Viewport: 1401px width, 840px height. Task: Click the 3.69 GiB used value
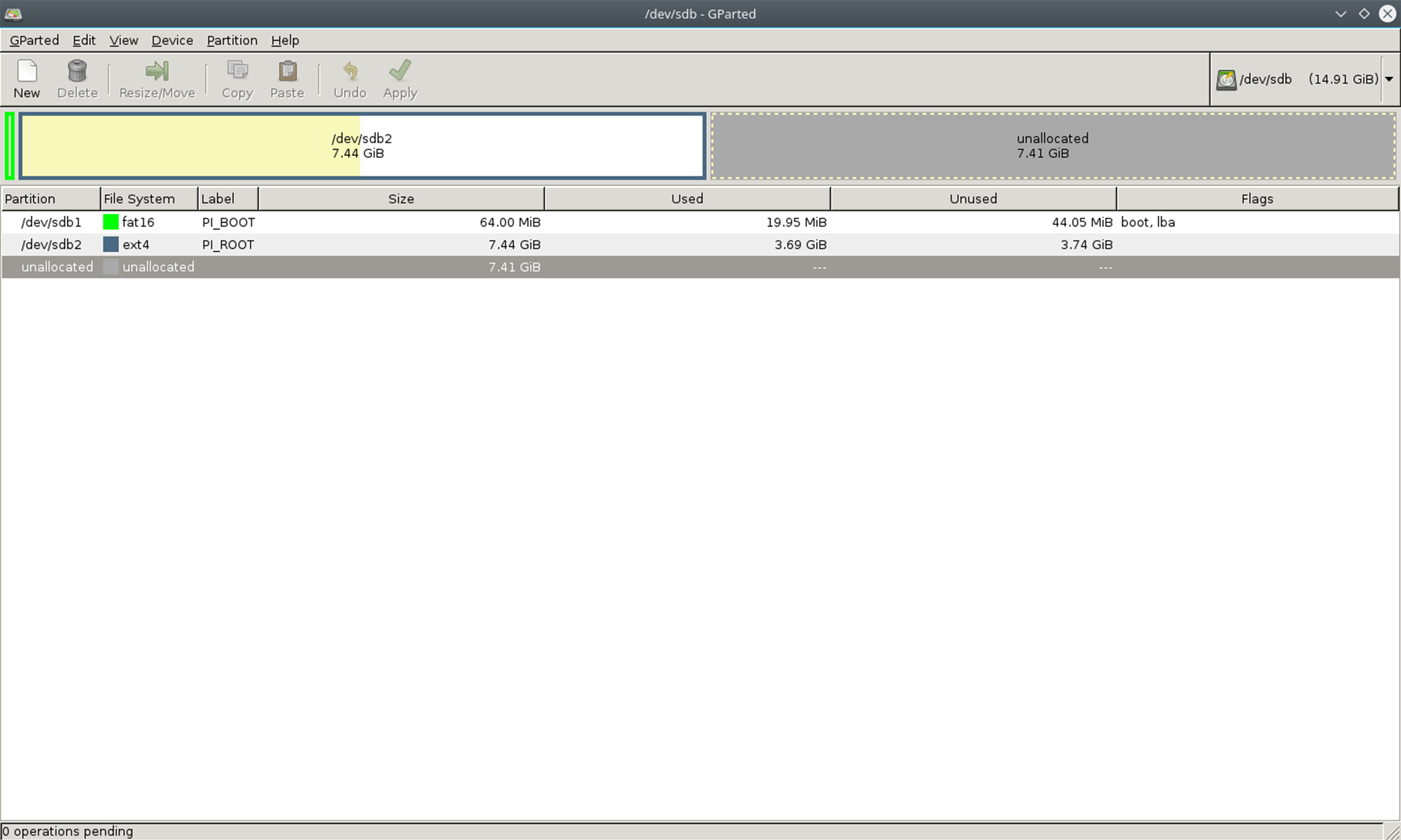click(800, 244)
